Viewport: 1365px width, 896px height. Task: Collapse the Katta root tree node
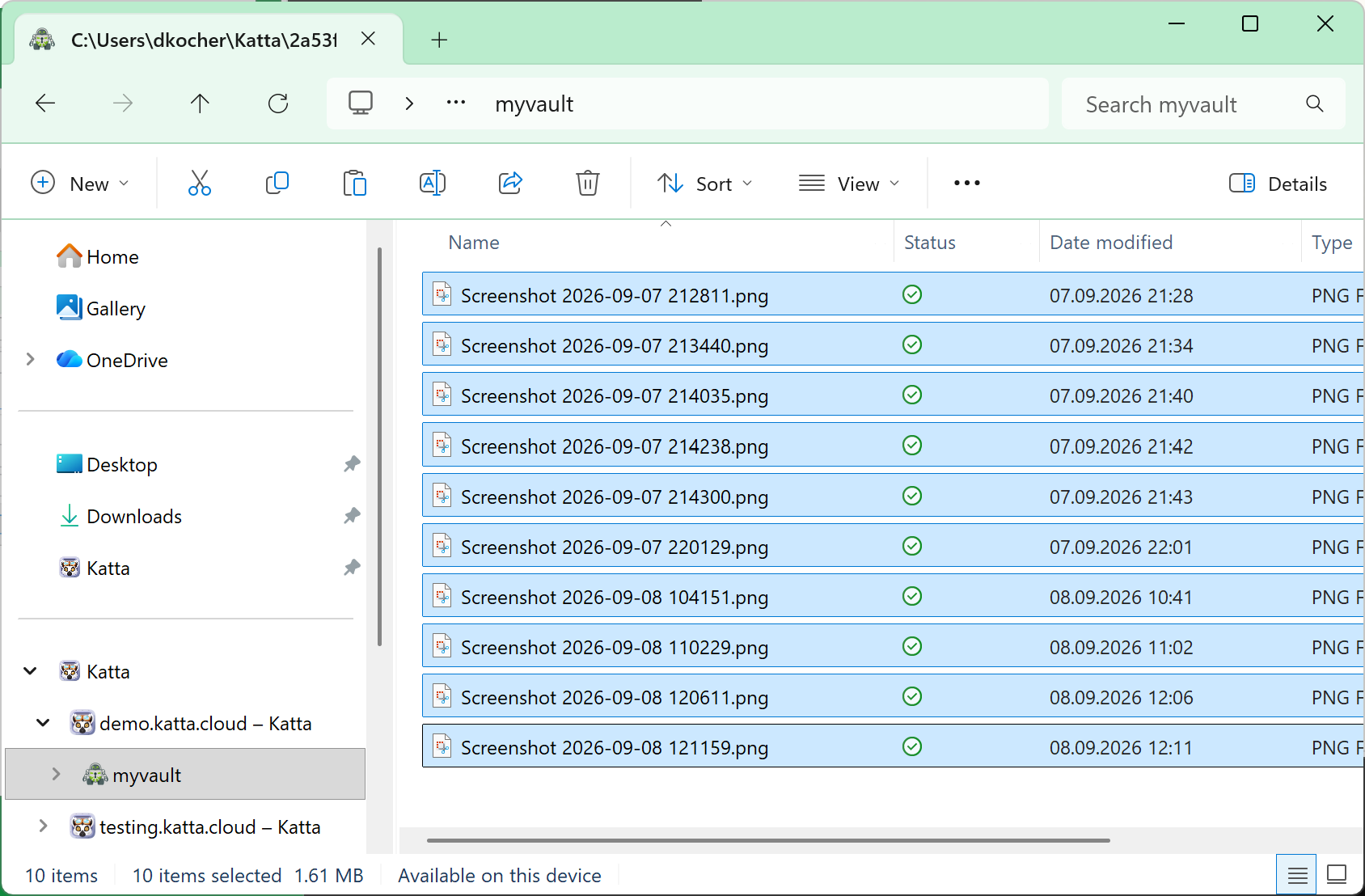click(x=31, y=671)
